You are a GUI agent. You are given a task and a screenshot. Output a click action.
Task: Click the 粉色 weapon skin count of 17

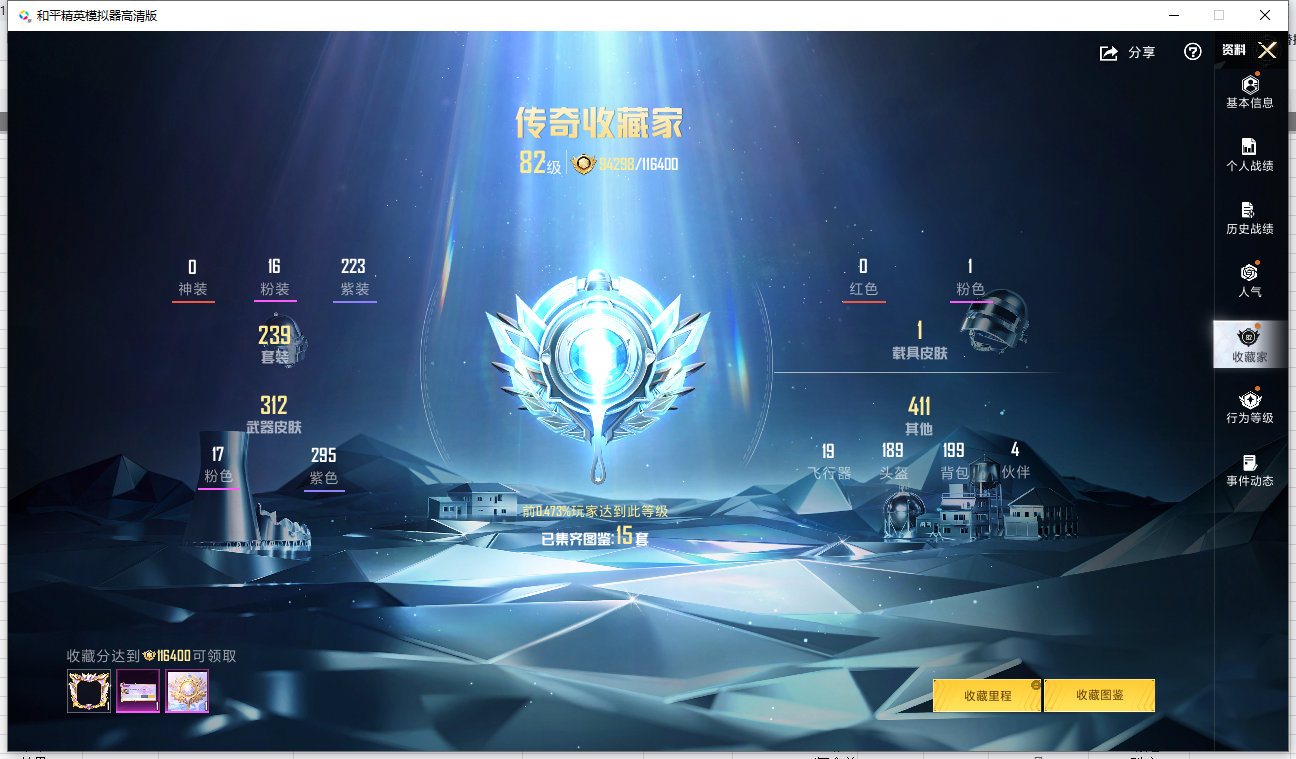218,456
